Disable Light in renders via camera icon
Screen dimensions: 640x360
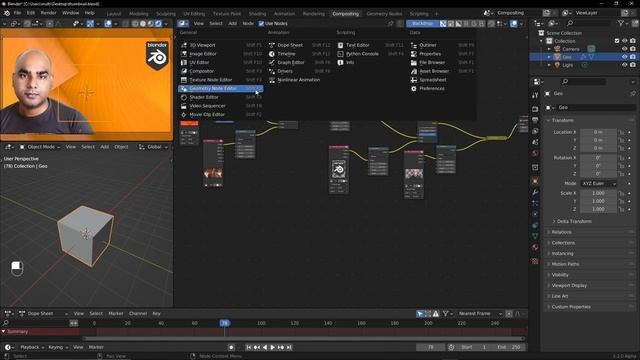point(633,65)
